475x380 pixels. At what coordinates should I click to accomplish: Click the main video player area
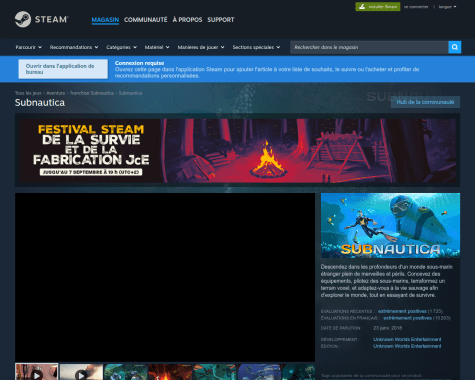click(x=165, y=277)
